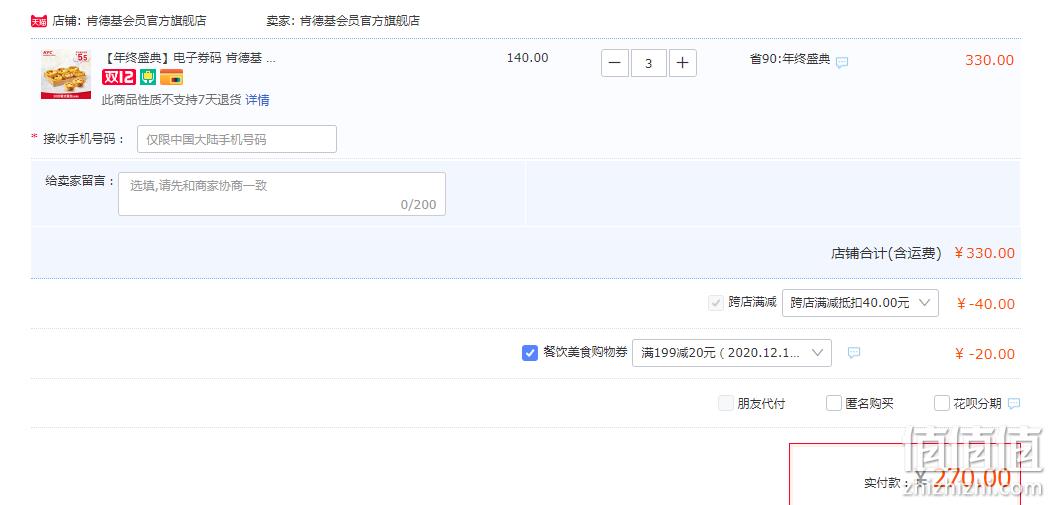Expand the 满199减20元 coupon dropdown
The width and height of the screenshot is (1052, 505).
pyautogui.click(x=731, y=353)
